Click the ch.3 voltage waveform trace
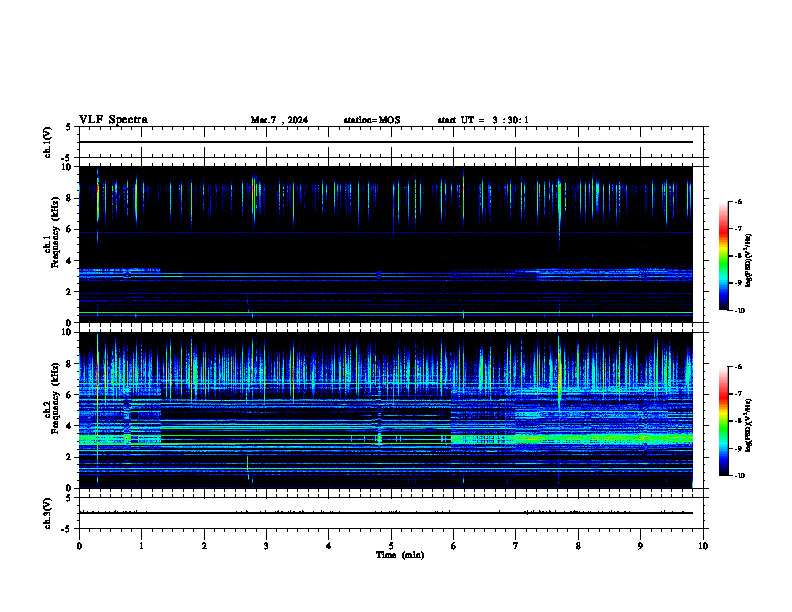792x612 pixels. coord(386,513)
